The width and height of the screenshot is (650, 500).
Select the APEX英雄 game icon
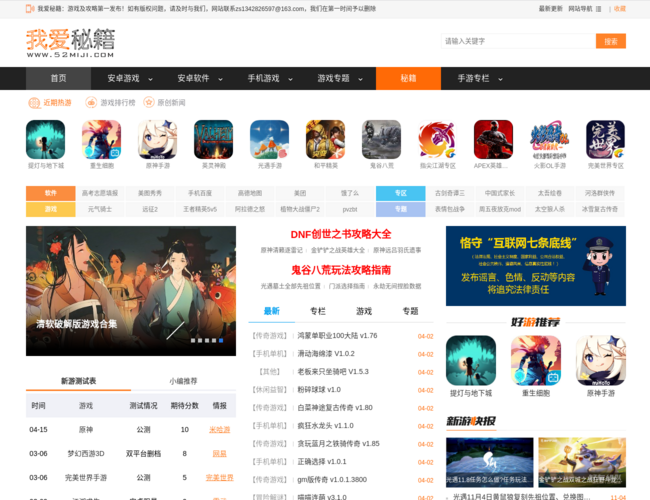pos(493,140)
